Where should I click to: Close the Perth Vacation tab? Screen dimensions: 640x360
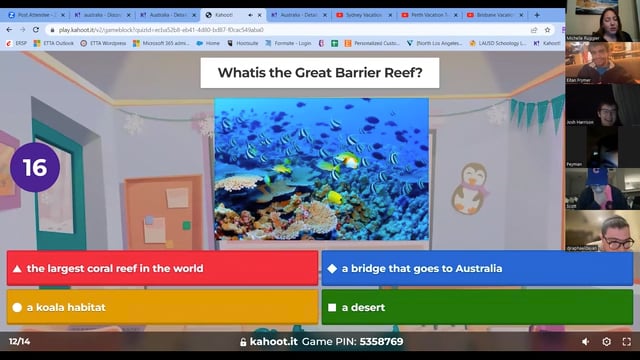(x=456, y=15)
